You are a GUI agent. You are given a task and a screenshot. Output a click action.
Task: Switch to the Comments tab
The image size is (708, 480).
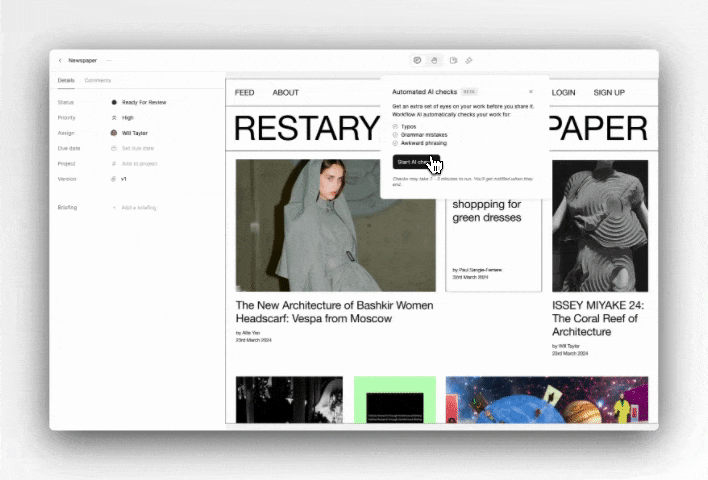pos(98,80)
